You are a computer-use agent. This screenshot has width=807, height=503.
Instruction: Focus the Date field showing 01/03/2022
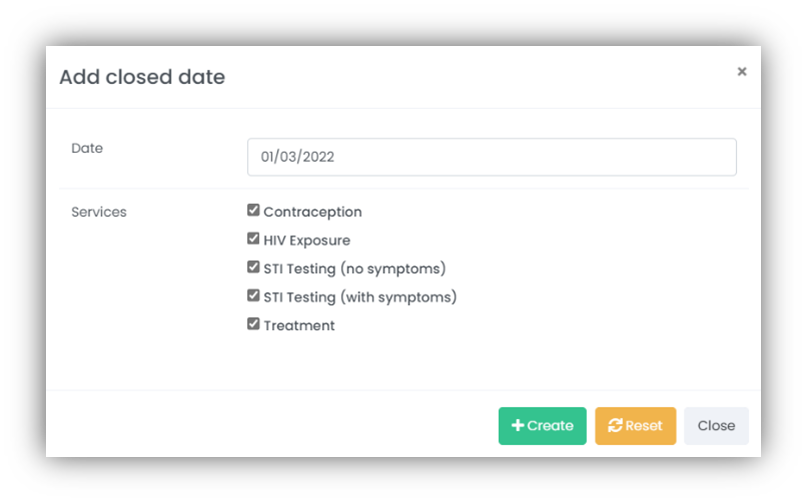pos(492,157)
